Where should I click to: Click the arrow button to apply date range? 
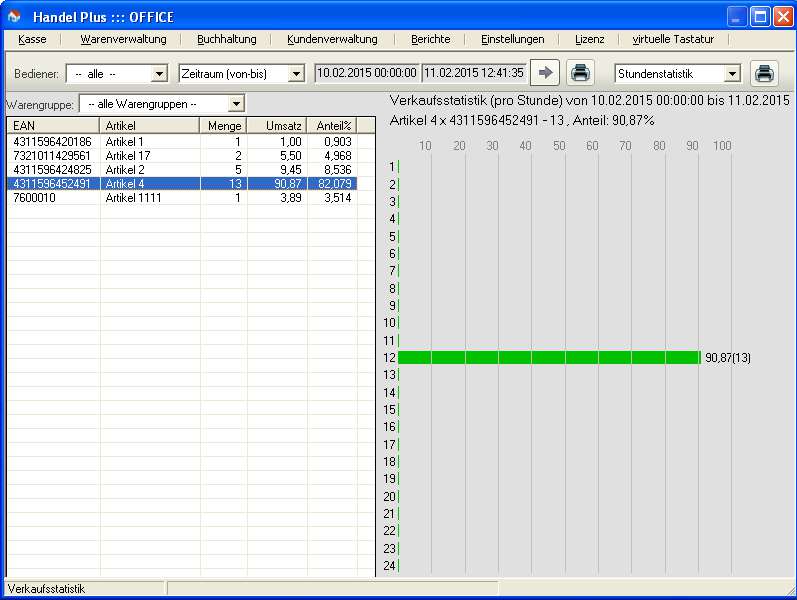545,73
